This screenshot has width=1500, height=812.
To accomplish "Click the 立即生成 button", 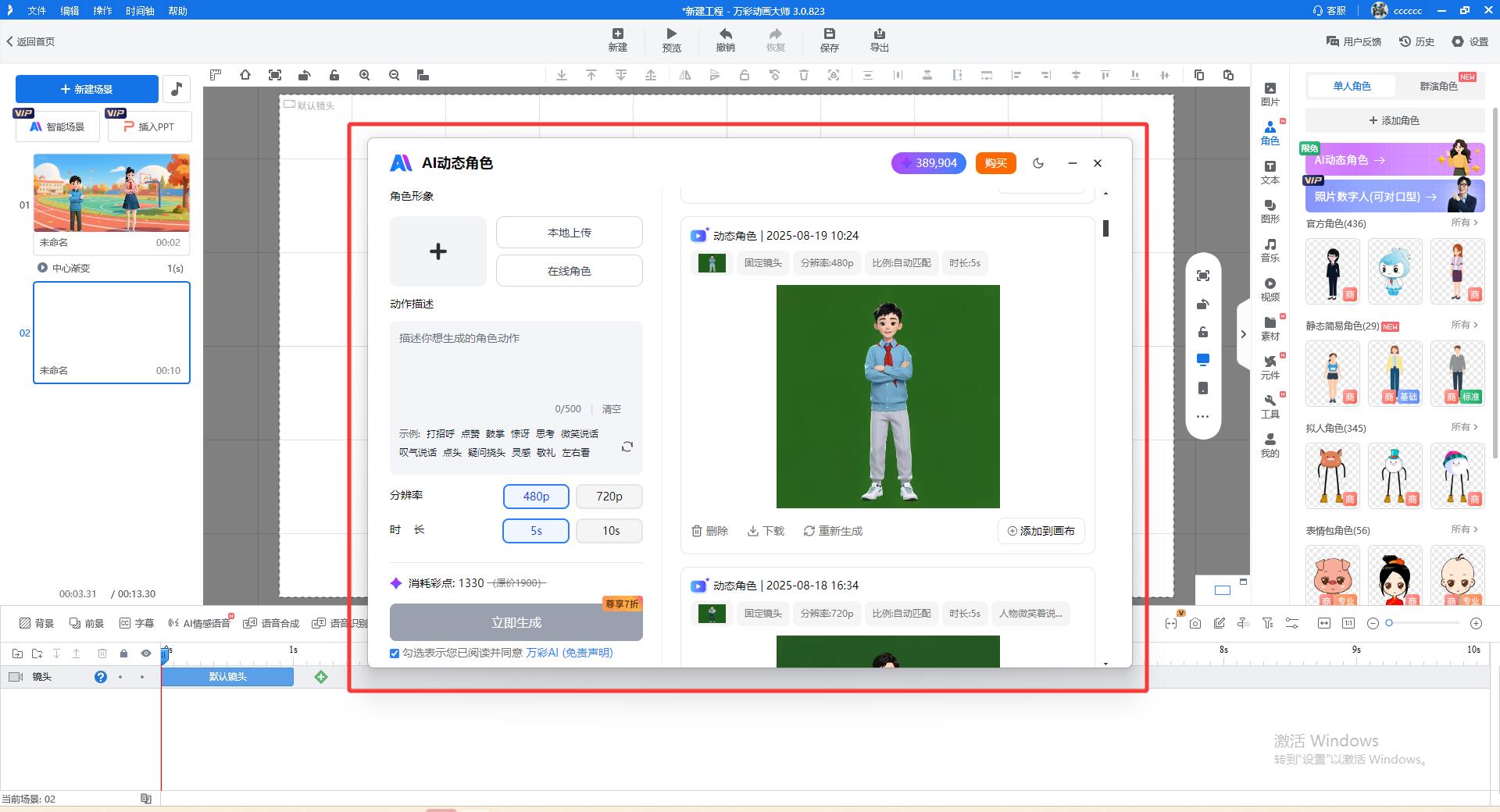I will [x=516, y=622].
